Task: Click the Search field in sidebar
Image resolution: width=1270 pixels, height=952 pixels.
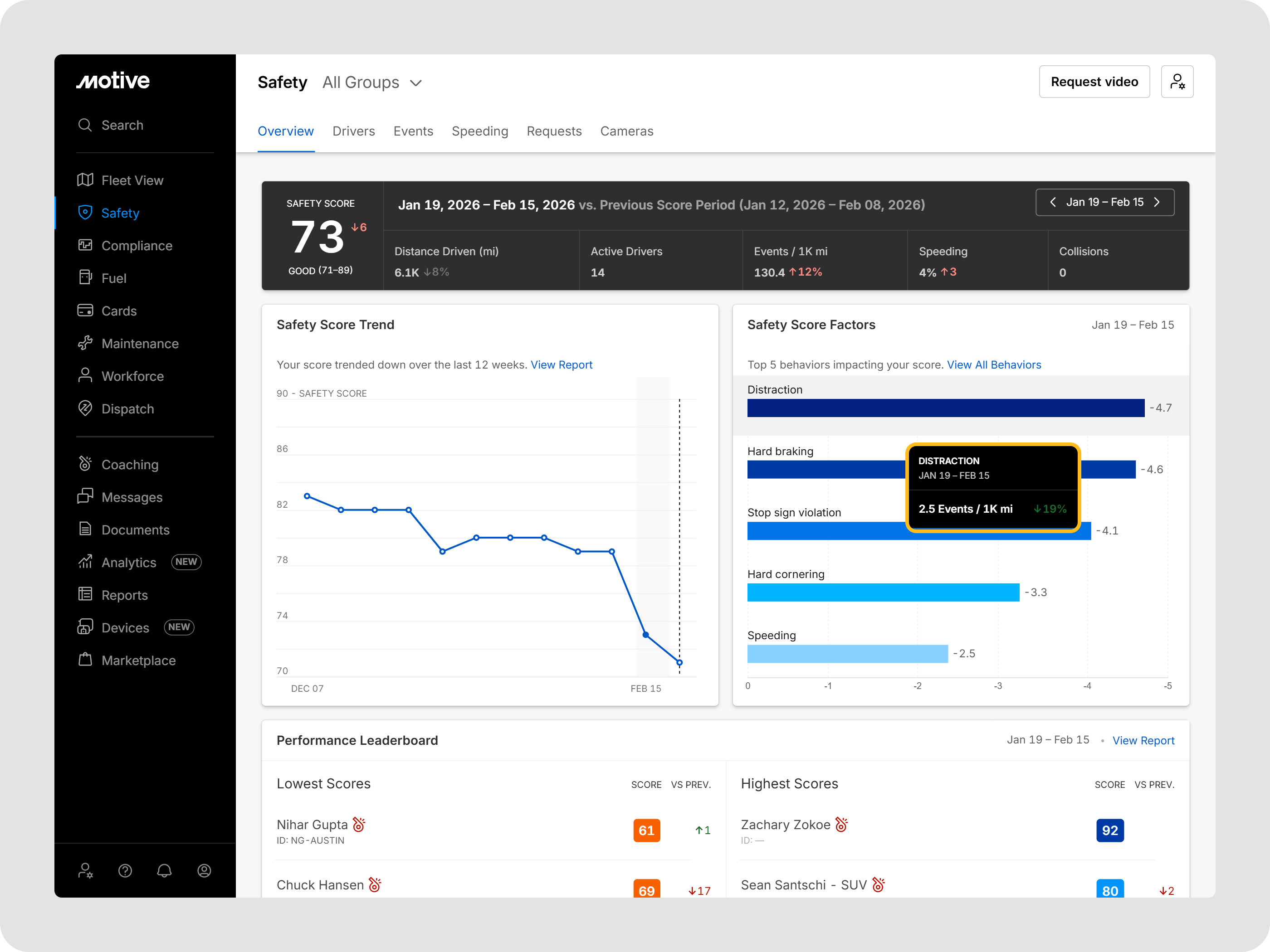Action: (x=122, y=125)
